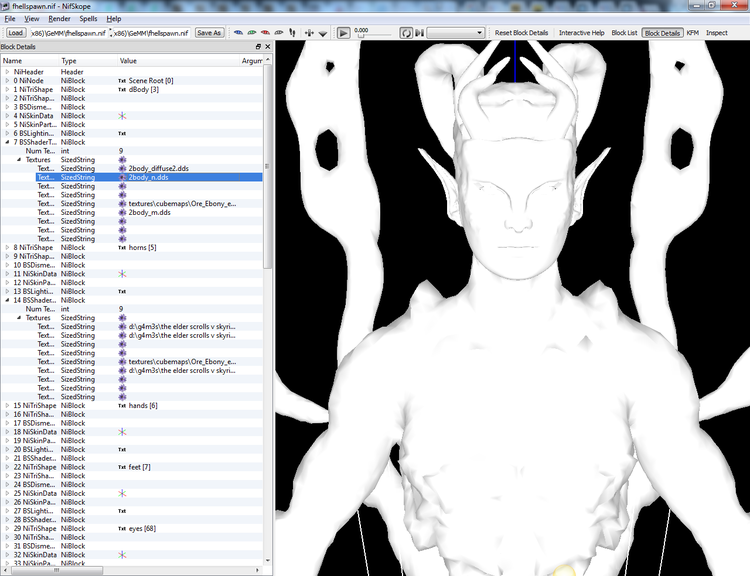
Task: Click Txt icon beside eyes [68]
Action: tap(122, 529)
